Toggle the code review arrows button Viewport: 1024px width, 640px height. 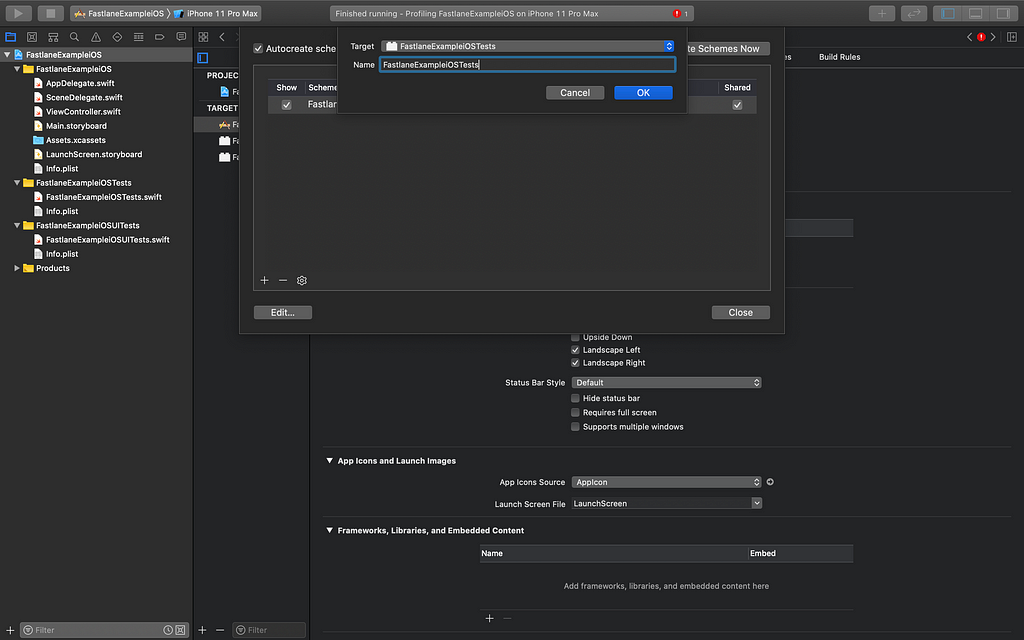pyautogui.click(x=914, y=13)
